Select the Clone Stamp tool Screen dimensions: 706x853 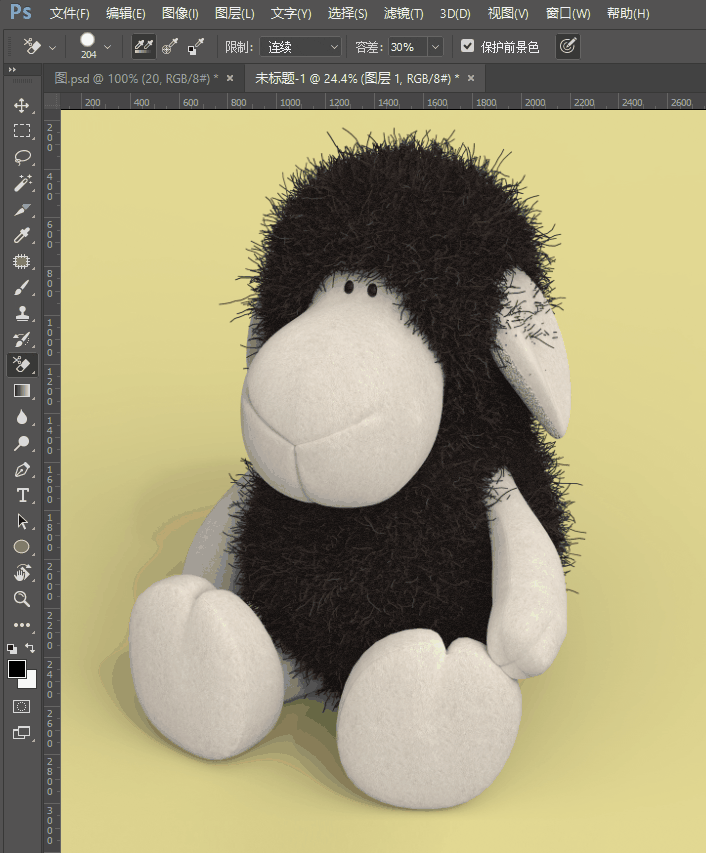click(x=21, y=313)
